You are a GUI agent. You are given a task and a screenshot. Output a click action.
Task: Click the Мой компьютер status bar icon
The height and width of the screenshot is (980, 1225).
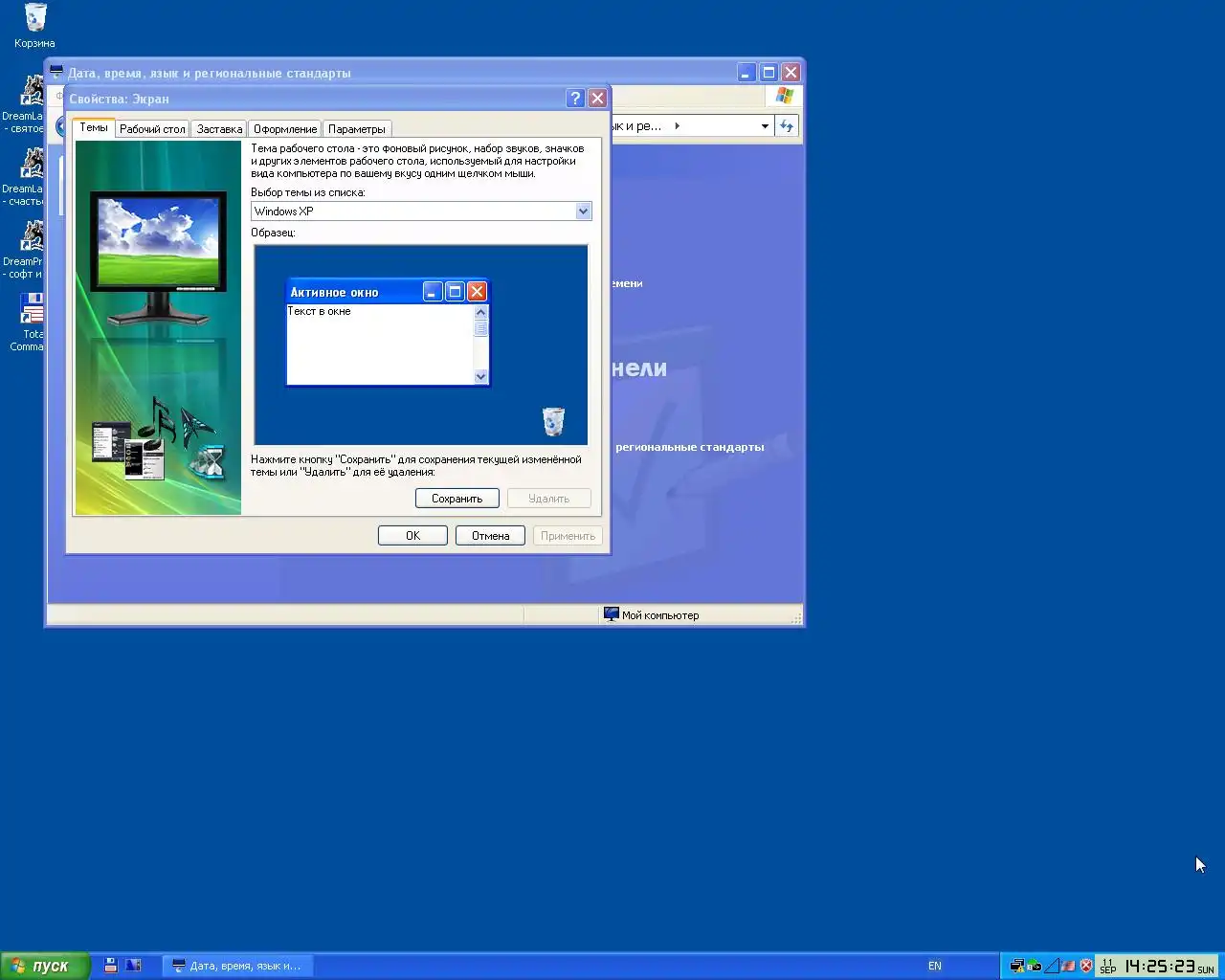click(612, 614)
